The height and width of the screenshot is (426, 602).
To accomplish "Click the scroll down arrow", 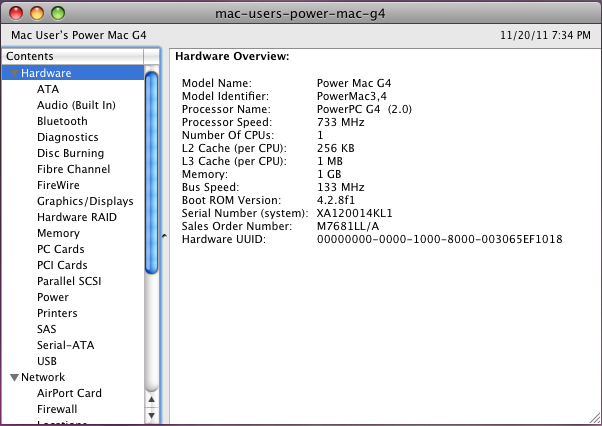I will [x=152, y=416].
